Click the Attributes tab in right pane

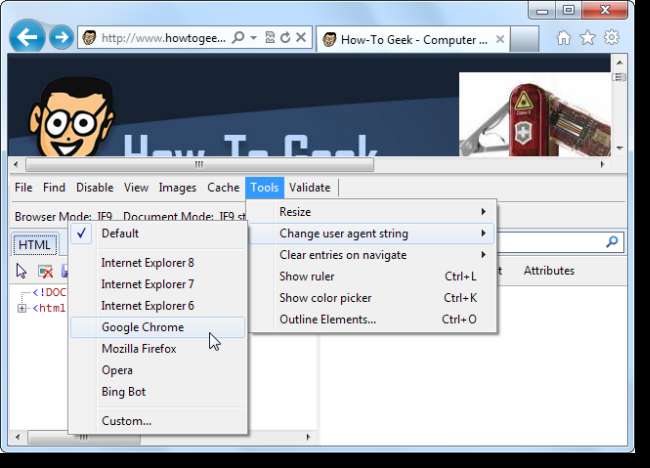[549, 270]
